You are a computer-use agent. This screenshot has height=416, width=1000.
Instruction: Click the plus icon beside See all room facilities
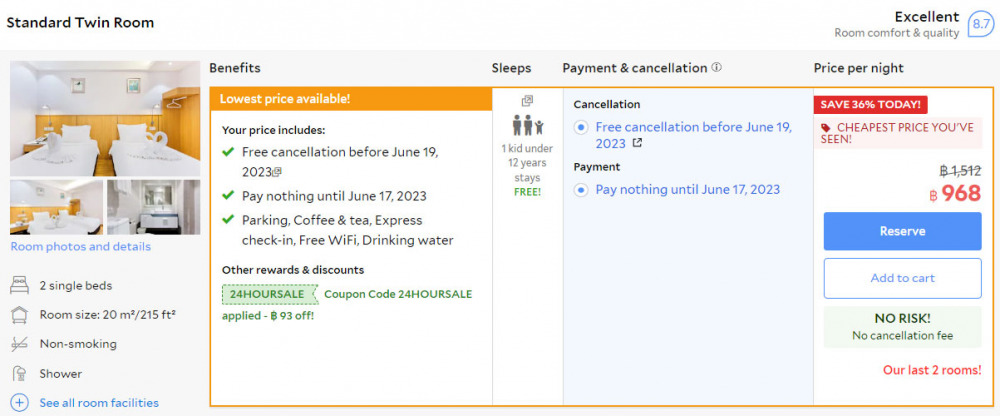point(18,403)
